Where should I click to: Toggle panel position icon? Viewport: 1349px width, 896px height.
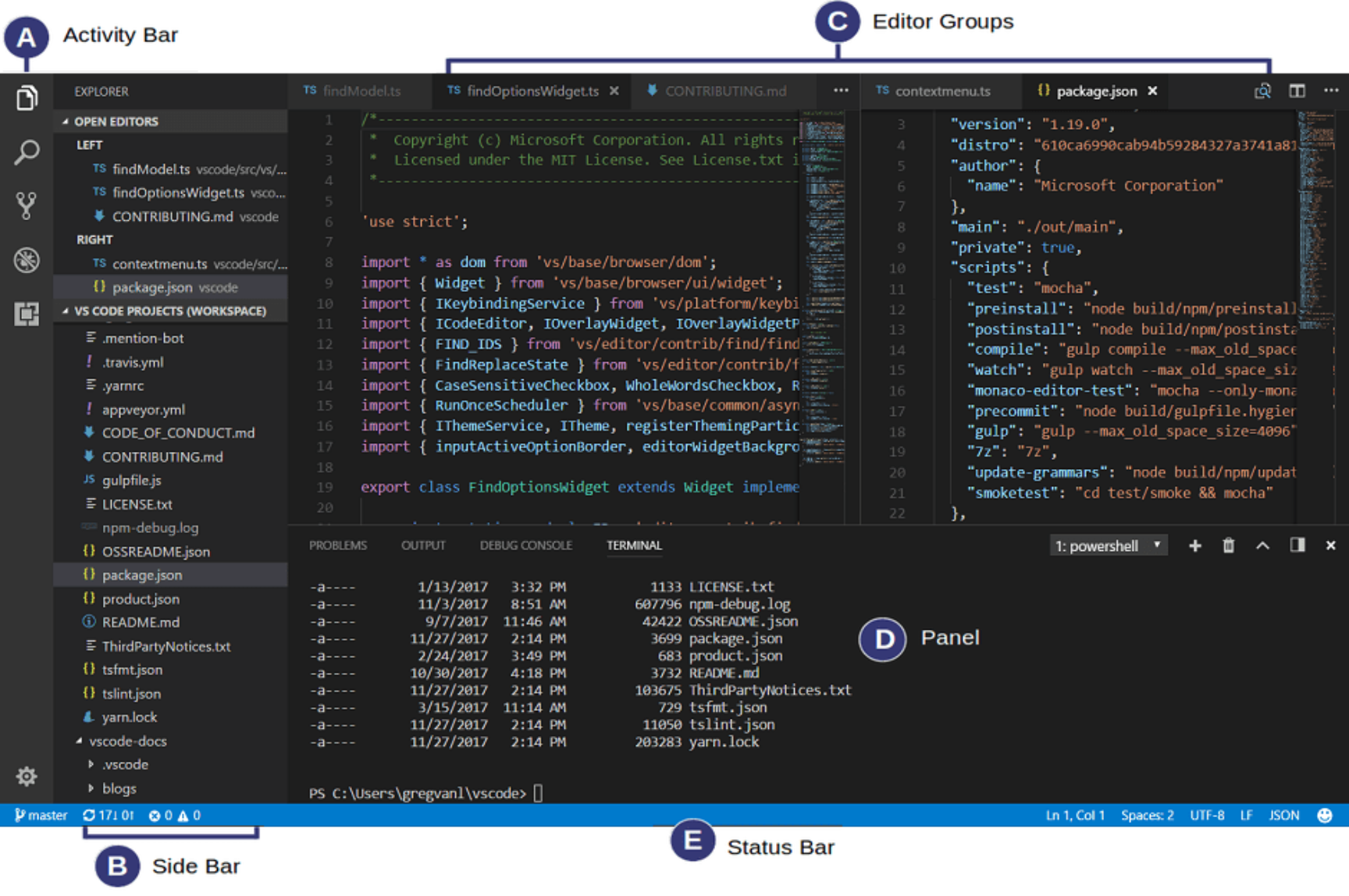click(x=1297, y=545)
